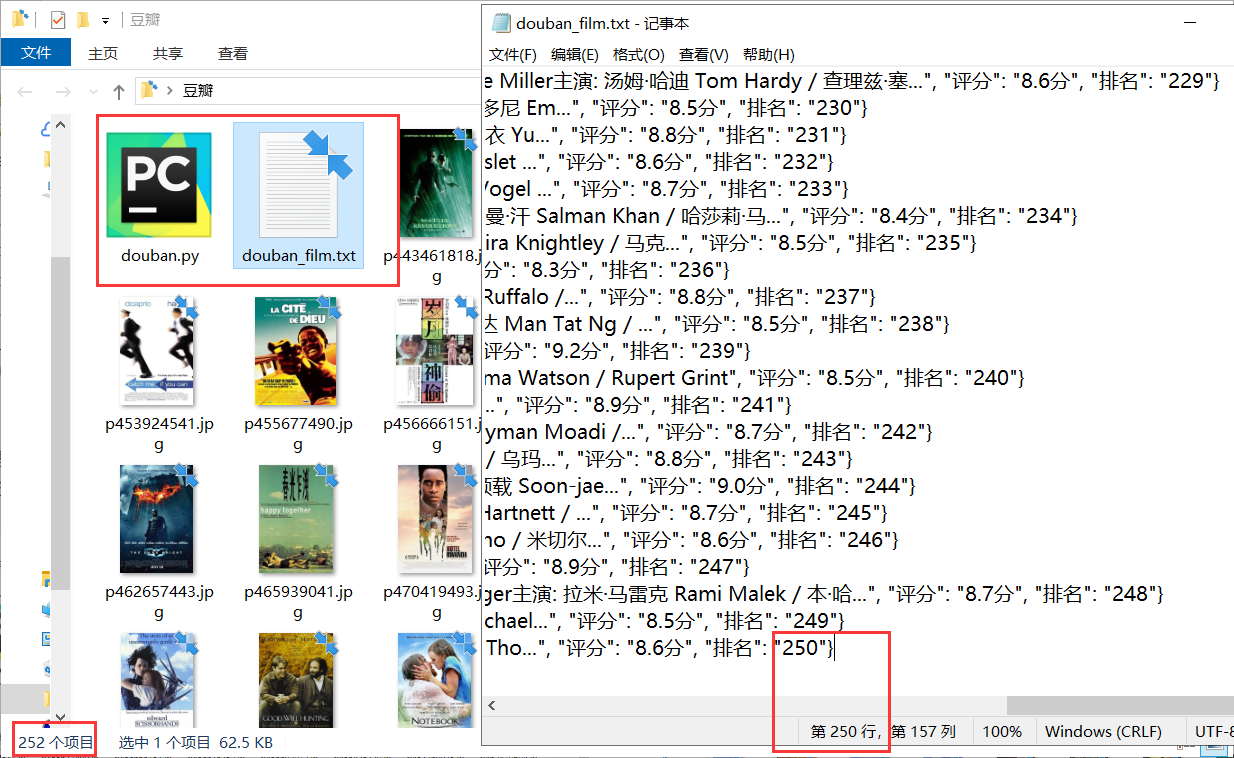Switch to the 共享 ribbon tab
Viewport: 1234px width, 758px height.
[168, 54]
